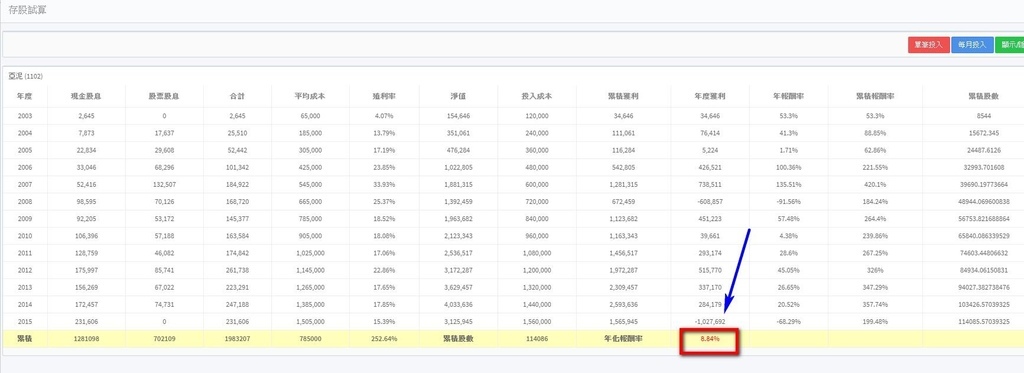Click the 114086 summary shares value
1024x373 pixels.
[537, 339]
